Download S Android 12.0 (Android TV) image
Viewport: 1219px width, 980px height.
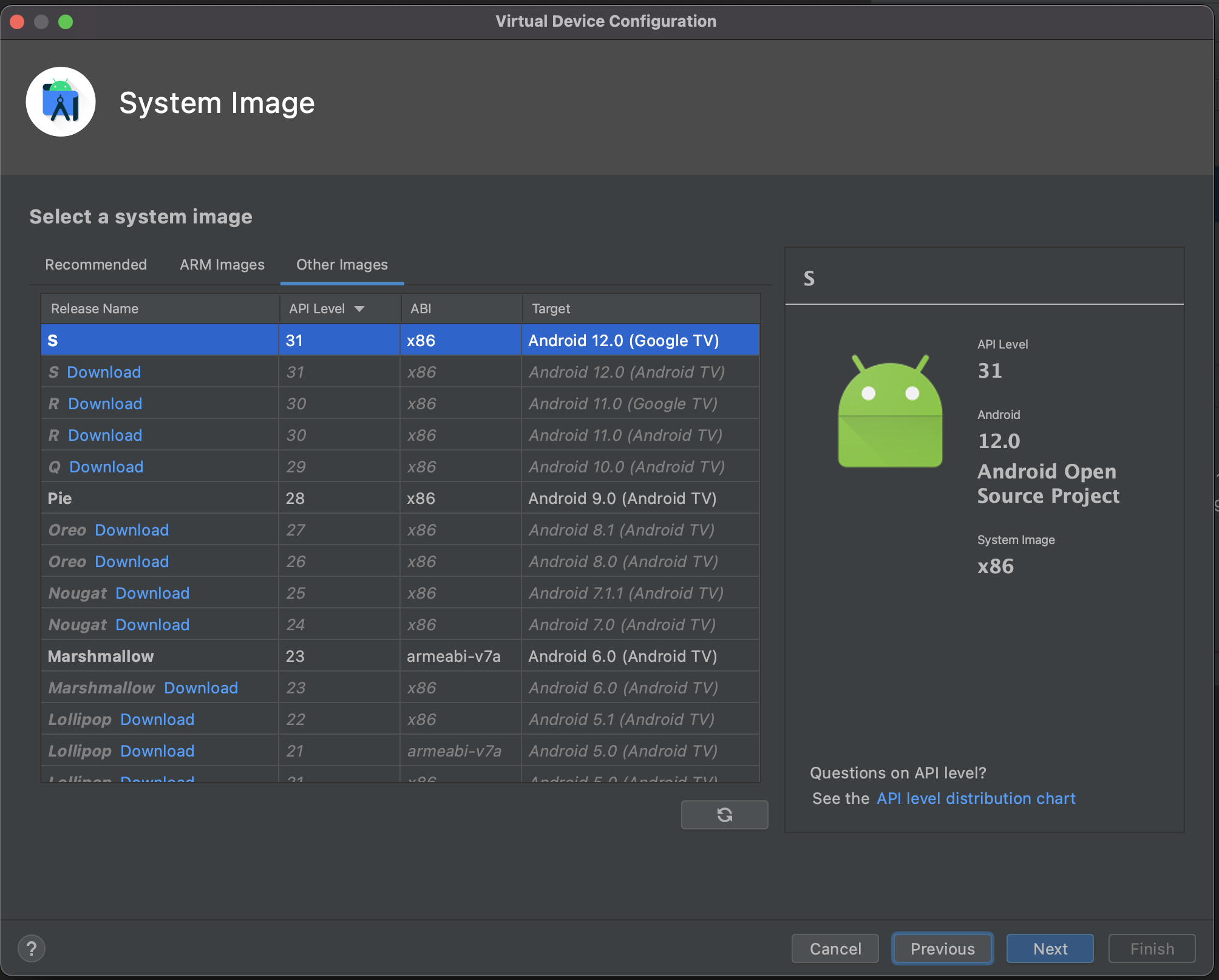[104, 372]
